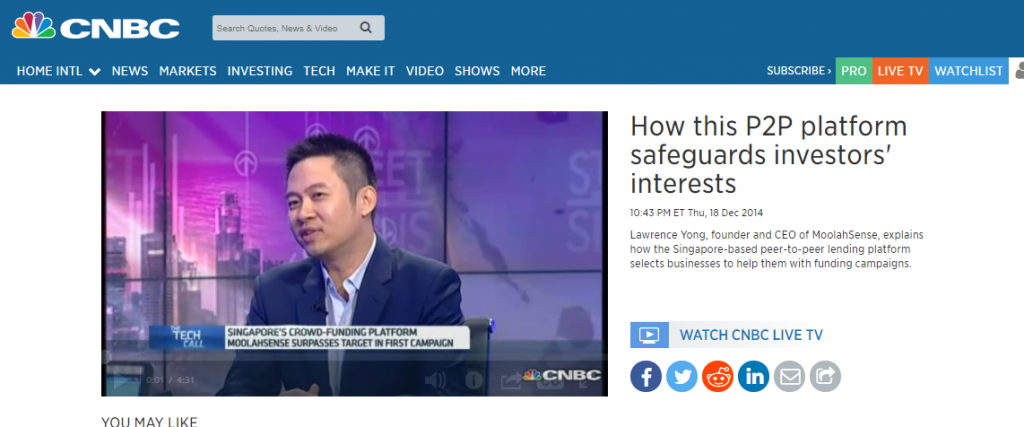Click the 'How this P2P platform' headline
This screenshot has width=1024, height=427.
(769, 155)
